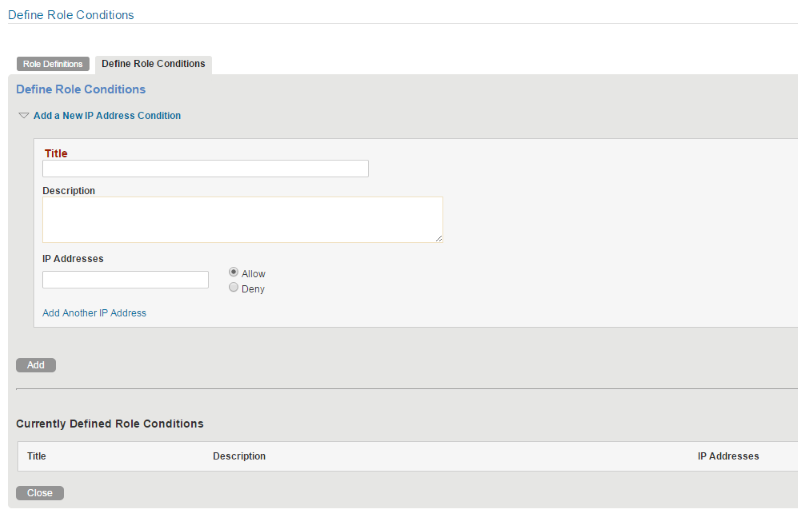Click the Add a New IP Address Condition link
This screenshot has width=798, height=522.
[x=107, y=116]
